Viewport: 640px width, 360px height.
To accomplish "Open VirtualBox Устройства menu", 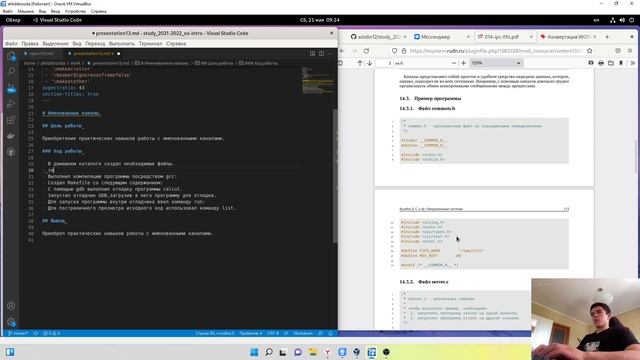I will pyautogui.click(x=76, y=11).
